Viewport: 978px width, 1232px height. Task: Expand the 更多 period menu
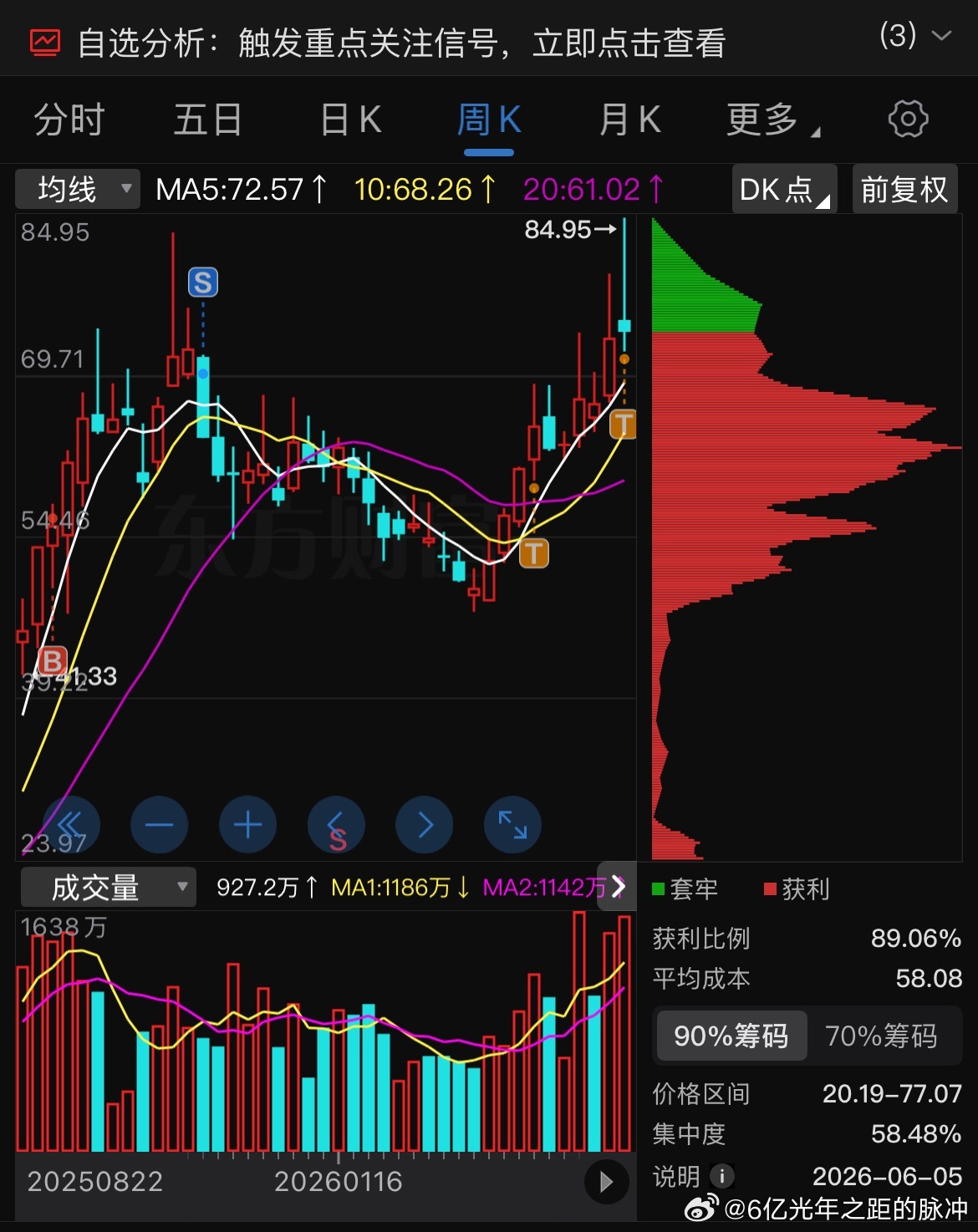click(x=772, y=120)
